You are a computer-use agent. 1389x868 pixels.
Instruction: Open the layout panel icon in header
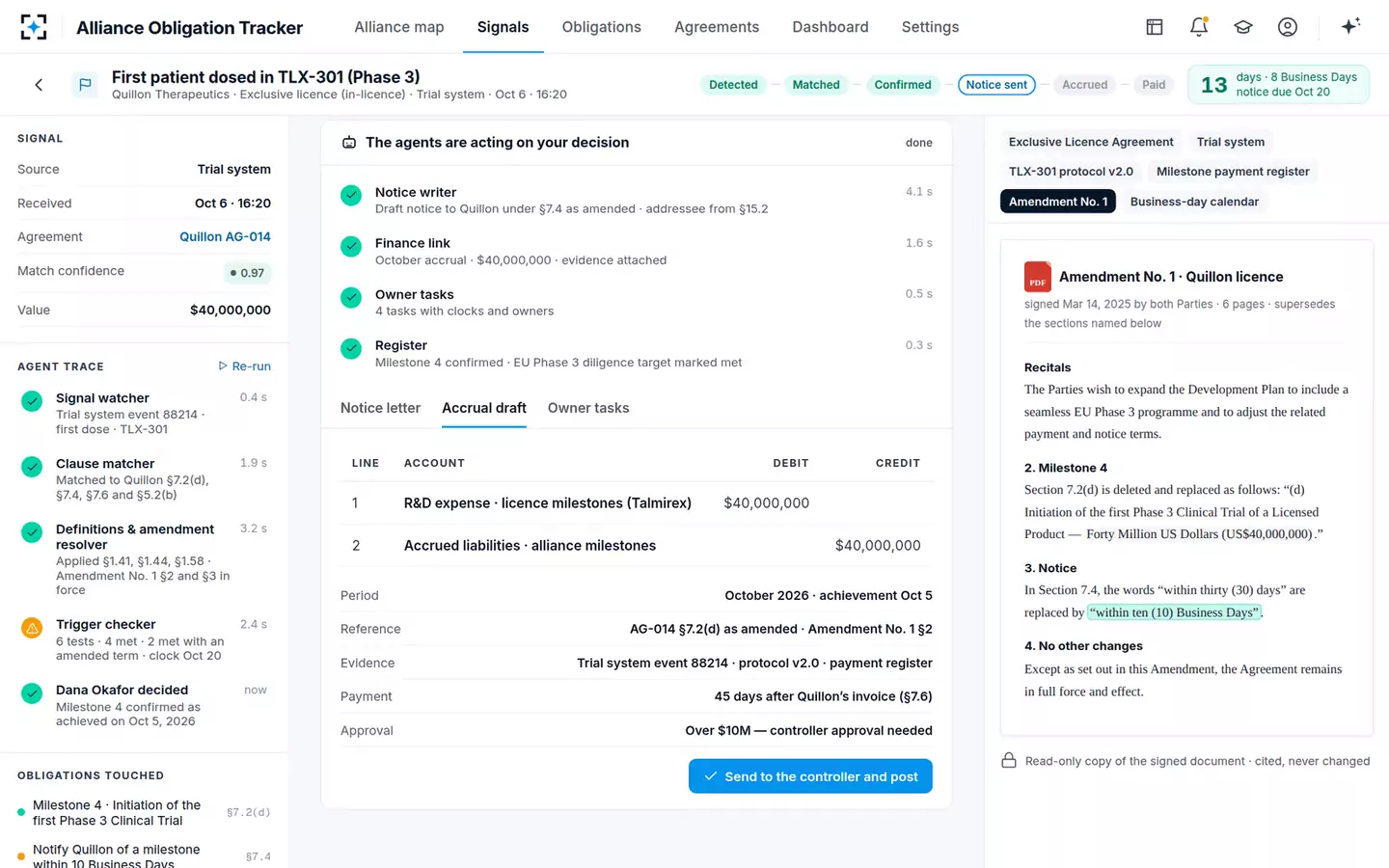1155,27
